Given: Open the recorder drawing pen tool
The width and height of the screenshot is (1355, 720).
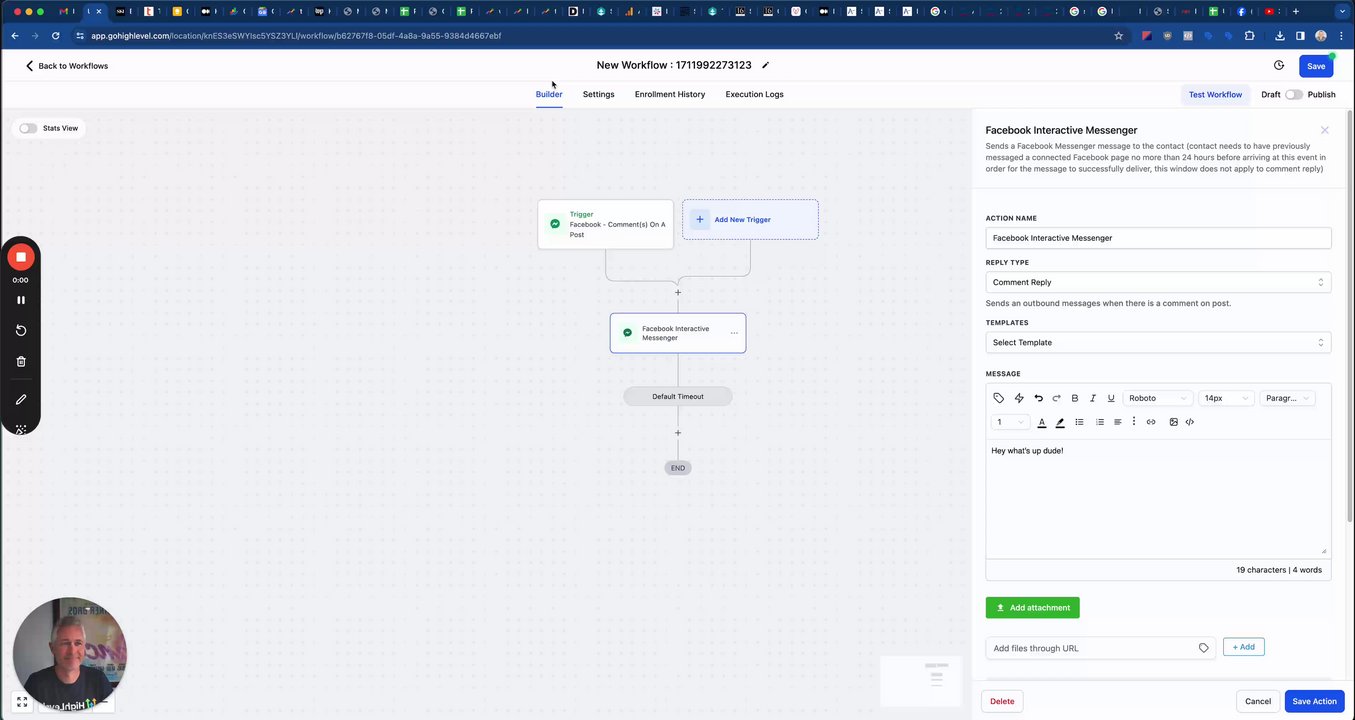Looking at the screenshot, I should [21, 399].
